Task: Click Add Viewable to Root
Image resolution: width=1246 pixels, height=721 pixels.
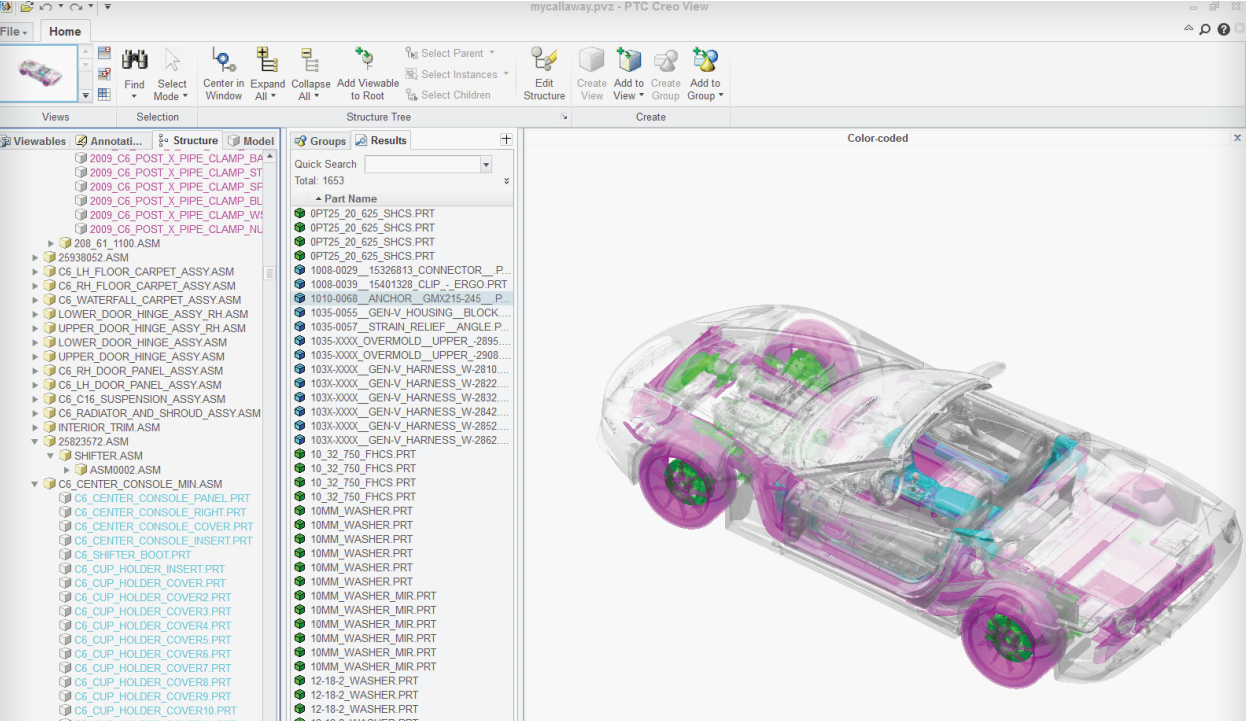Action: [x=367, y=72]
